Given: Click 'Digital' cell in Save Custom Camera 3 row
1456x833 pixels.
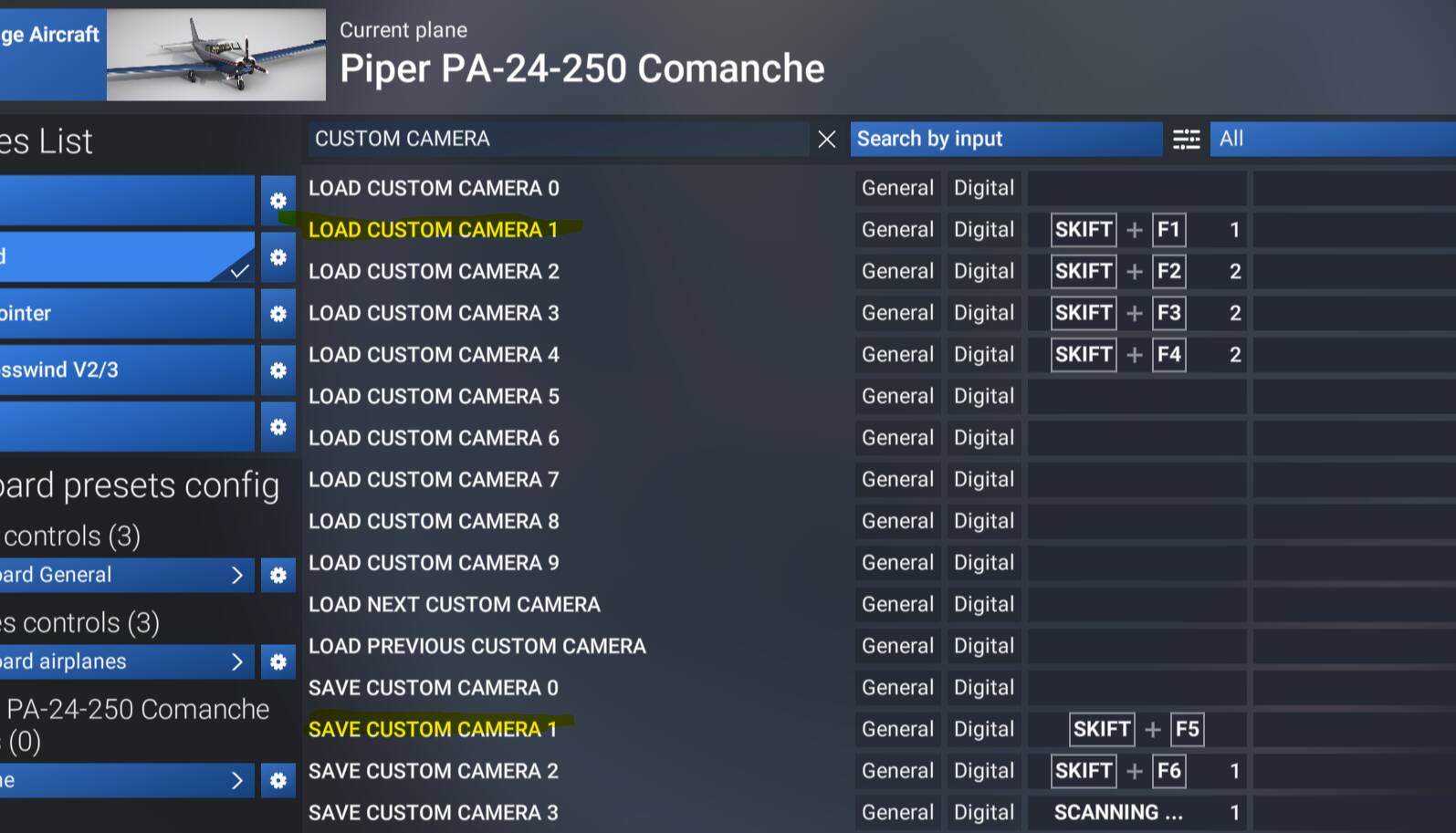Looking at the screenshot, I should pyautogui.click(x=984, y=813).
